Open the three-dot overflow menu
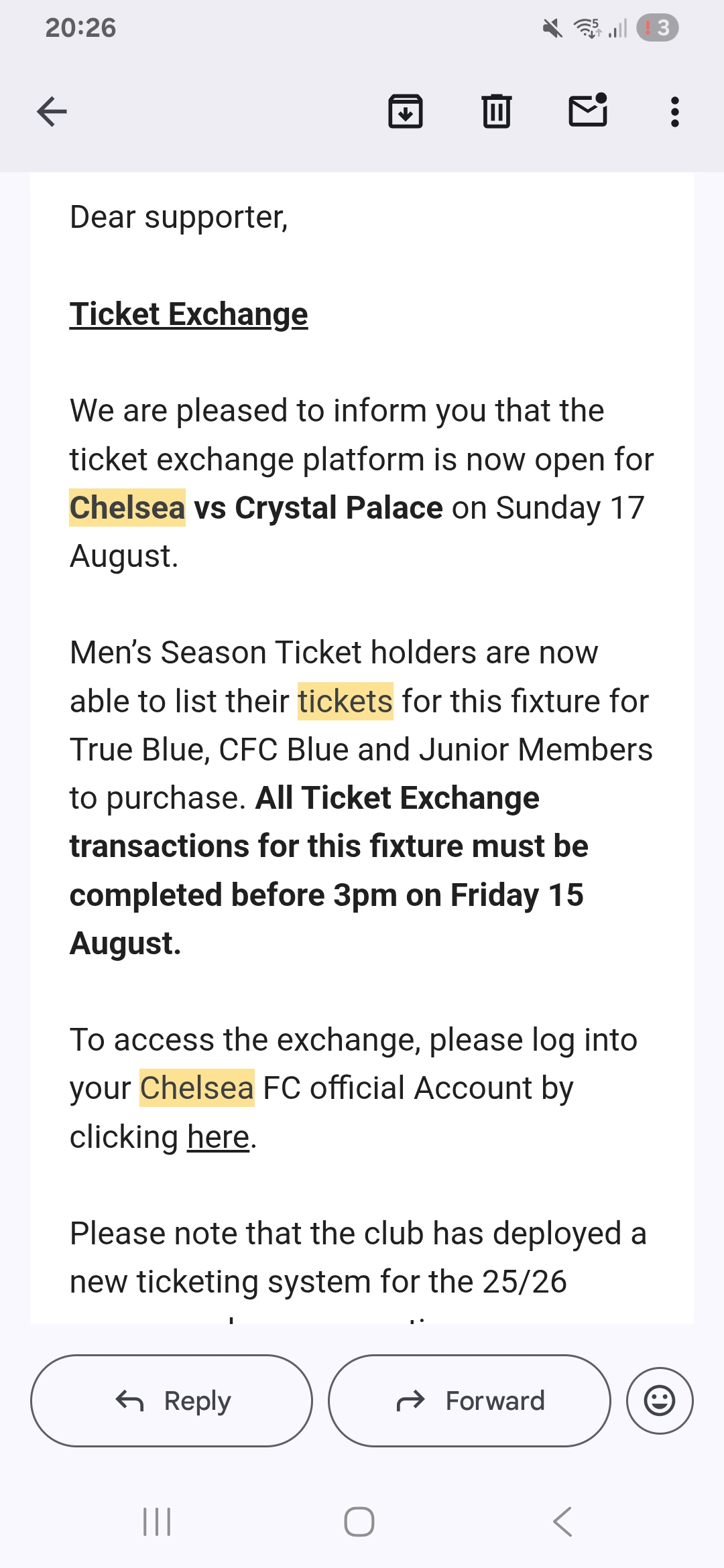 click(675, 112)
